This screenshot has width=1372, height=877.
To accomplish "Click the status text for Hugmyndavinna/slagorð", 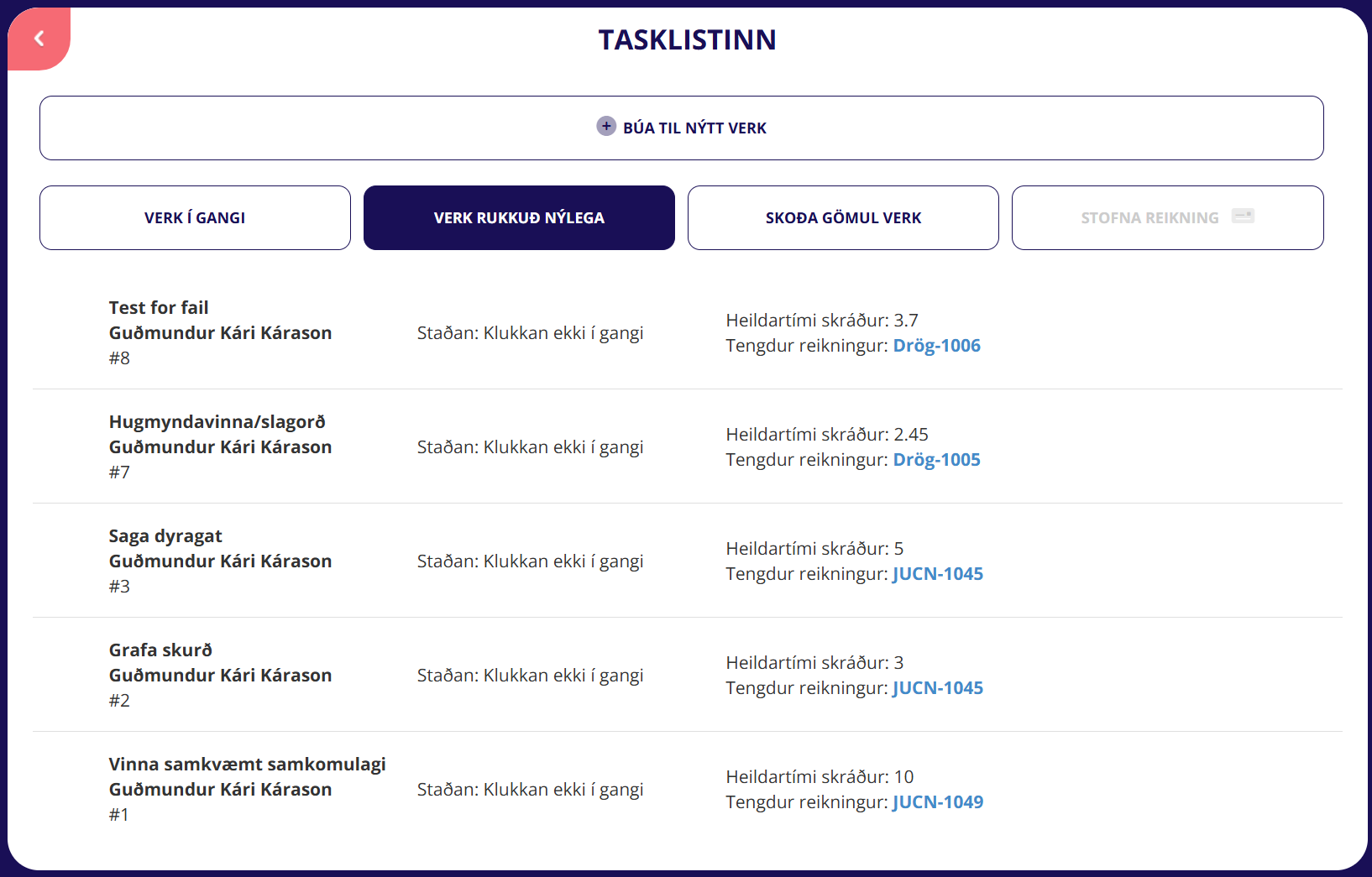I will [530, 447].
